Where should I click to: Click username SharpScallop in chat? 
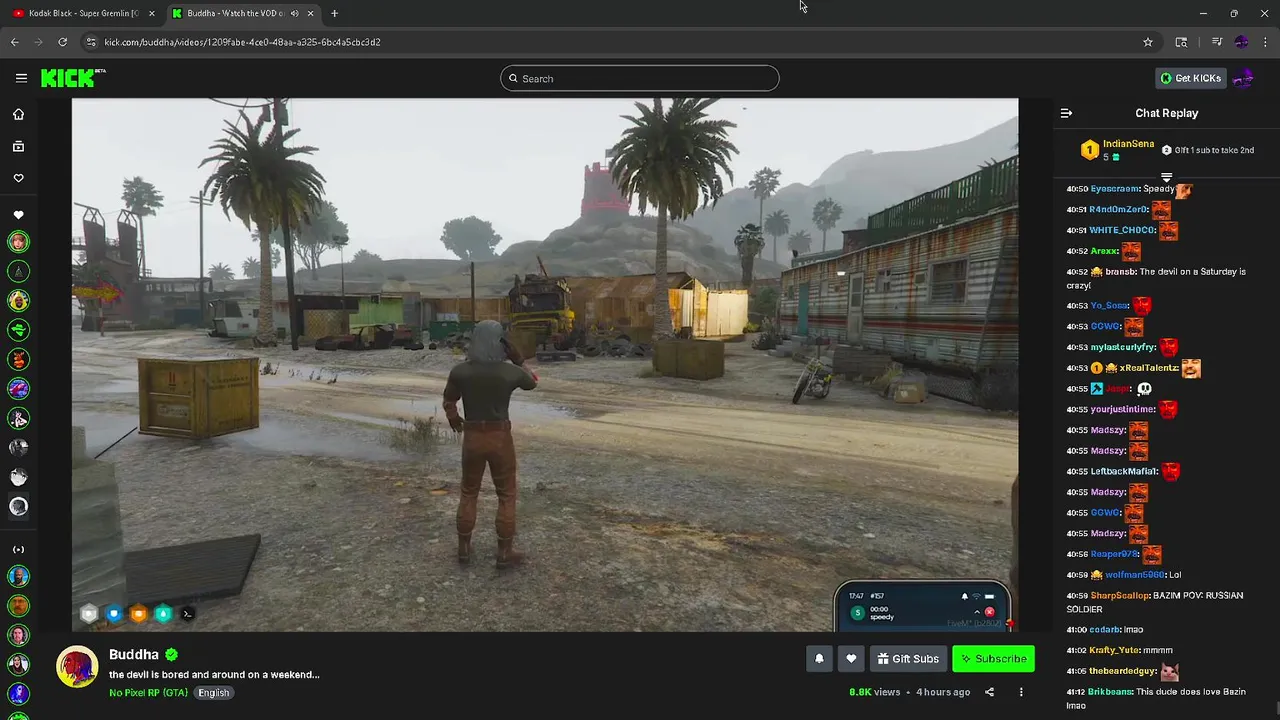(x=1120, y=595)
